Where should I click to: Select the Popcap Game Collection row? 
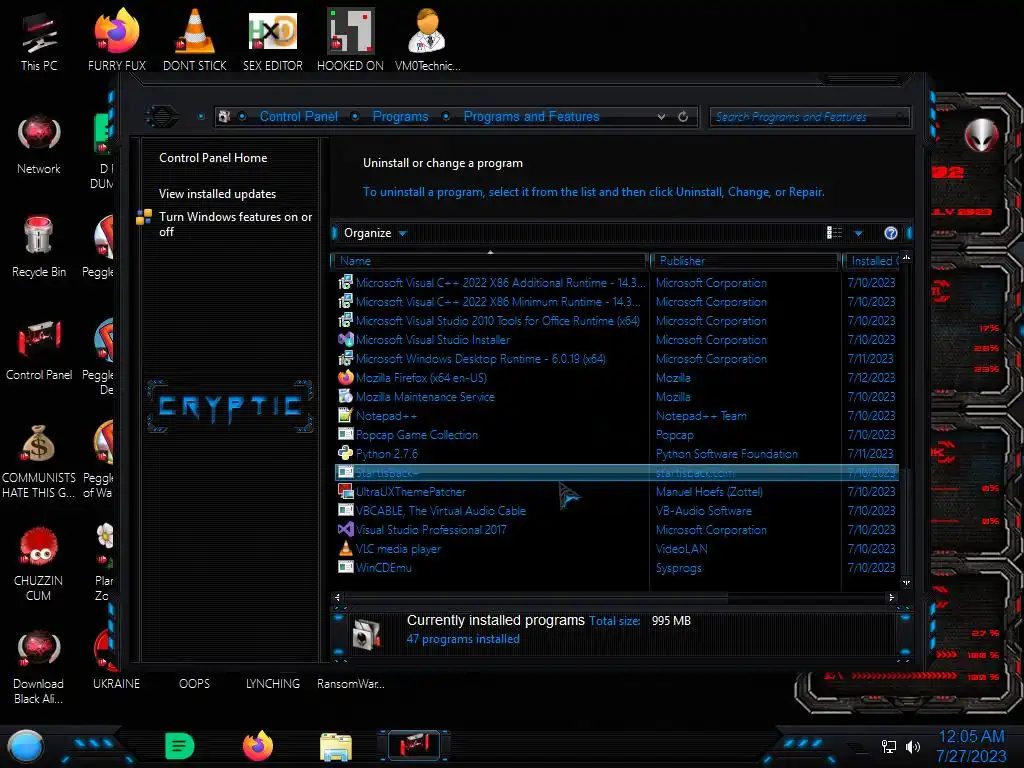[x=617, y=434]
